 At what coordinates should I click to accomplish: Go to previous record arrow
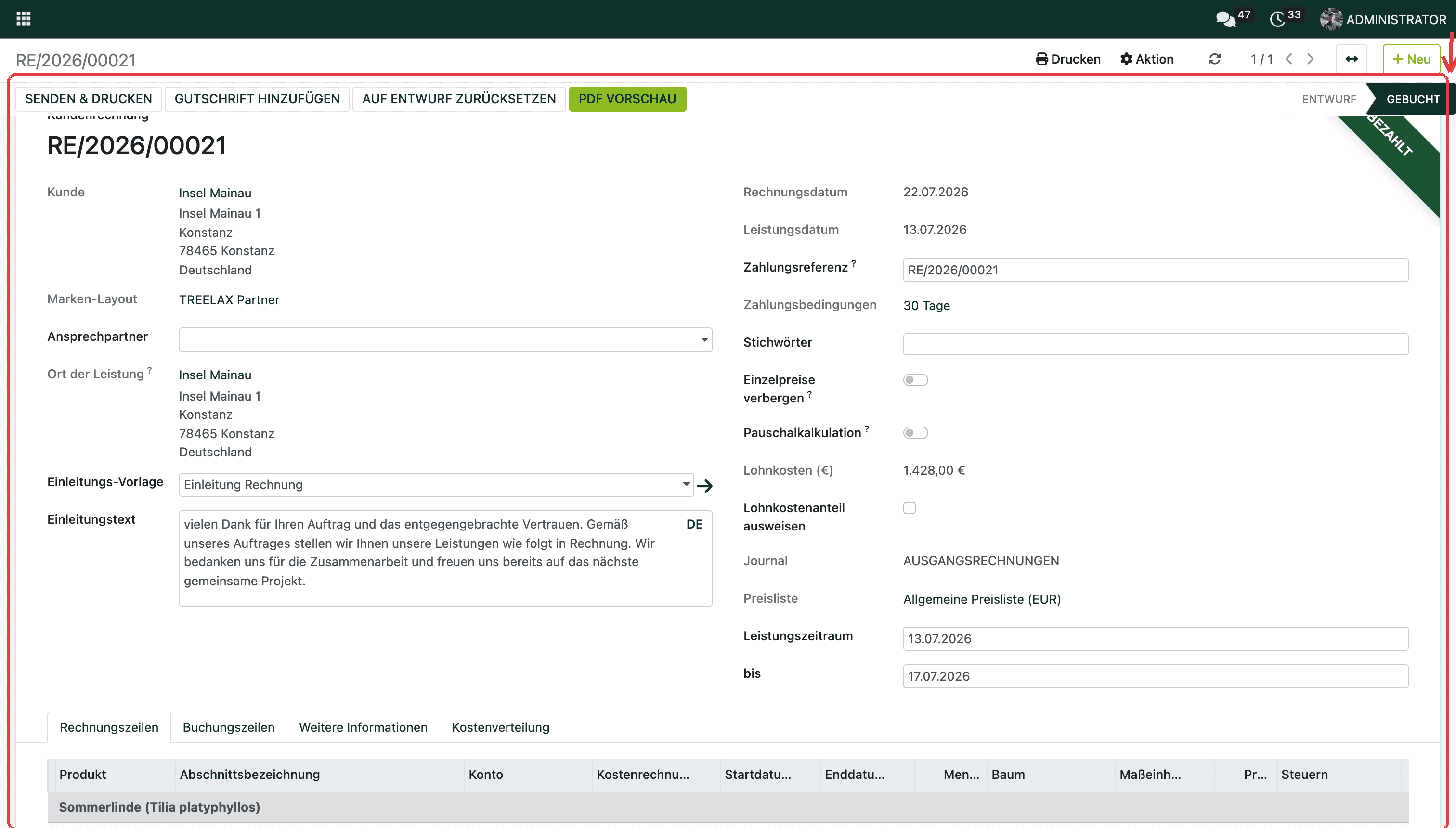[x=1289, y=59]
